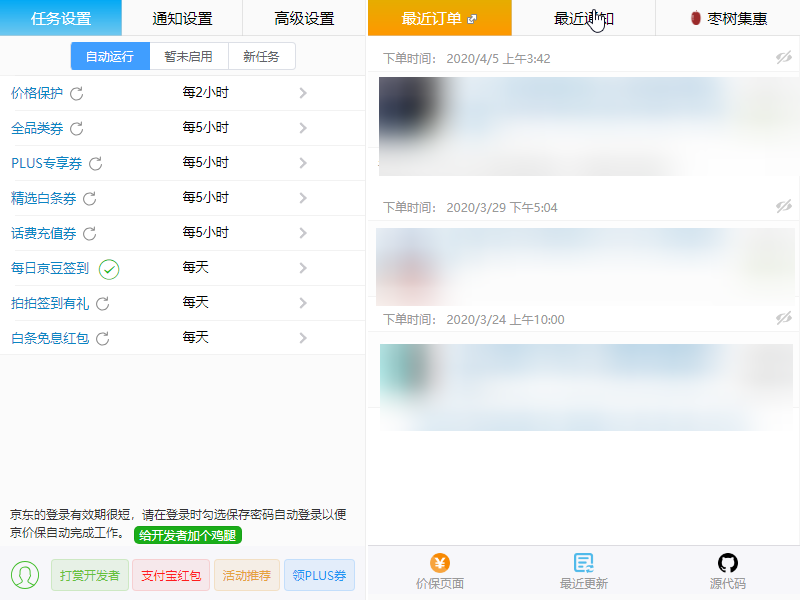
Task: Refresh the 精选白条券 task
Action: point(90,198)
